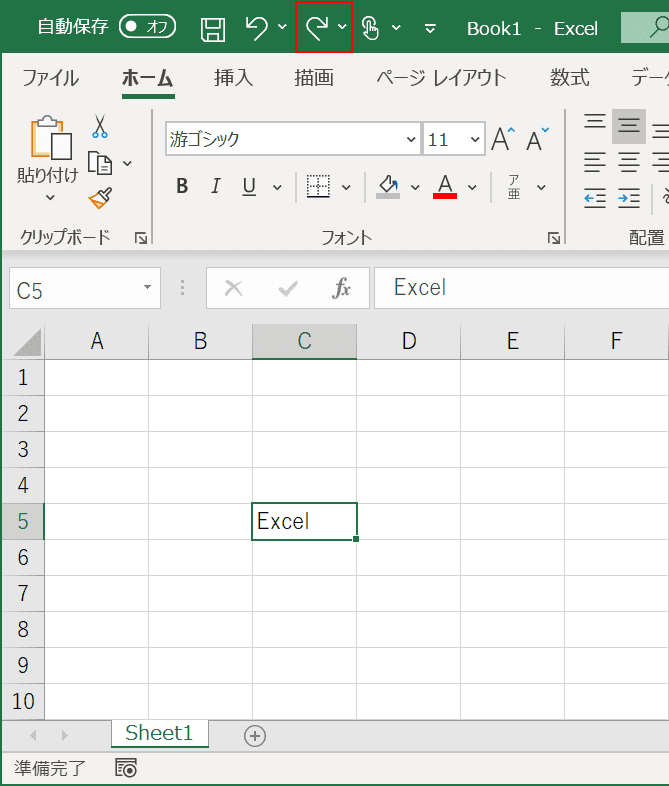Increase indent
The height and width of the screenshot is (786, 669).
click(629, 199)
